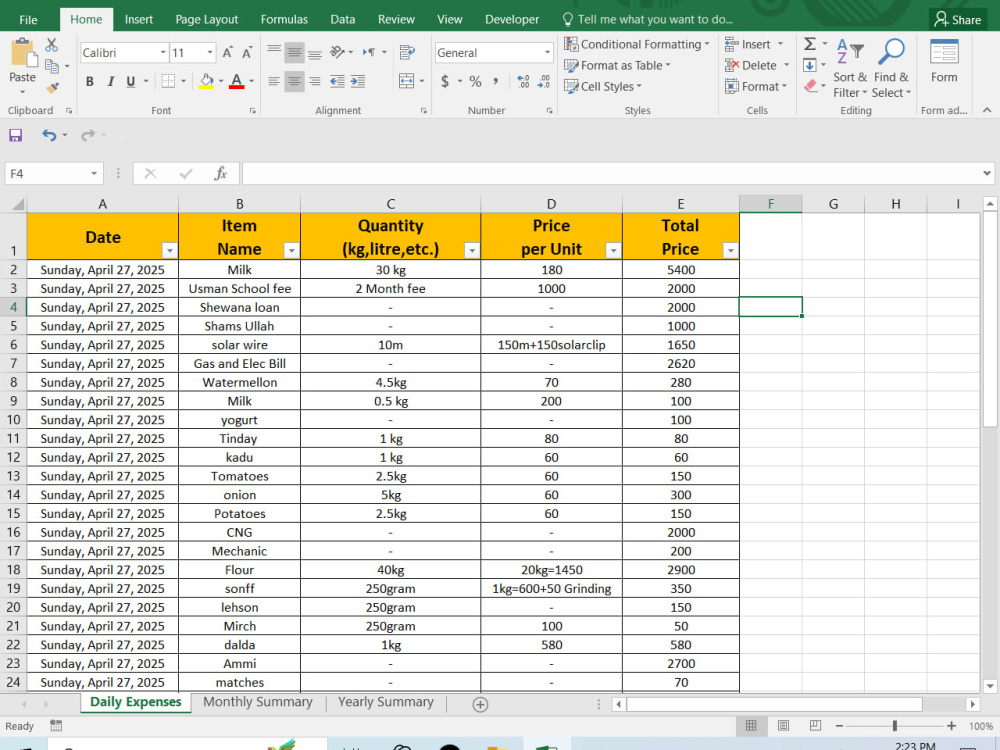Screen dimensions: 1000x750
Task: Click the Merge & Center icon
Action: coord(406,81)
